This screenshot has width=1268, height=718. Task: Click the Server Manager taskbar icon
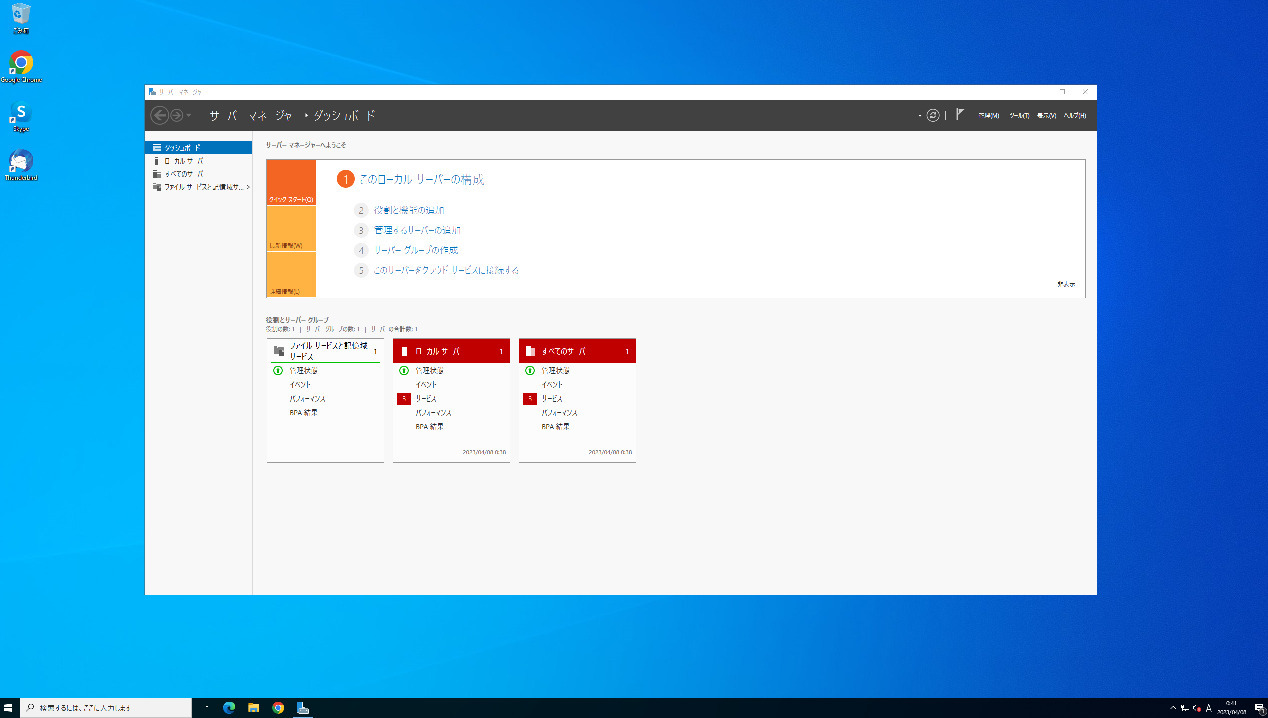coord(303,708)
